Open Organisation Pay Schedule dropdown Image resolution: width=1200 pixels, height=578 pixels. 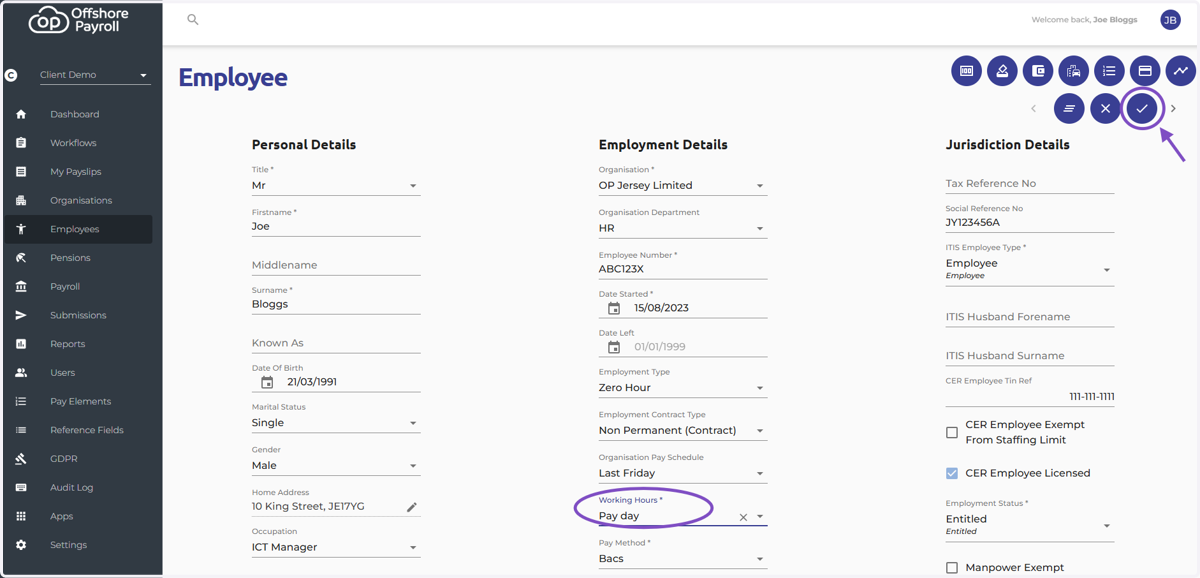(x=682, y=473)
